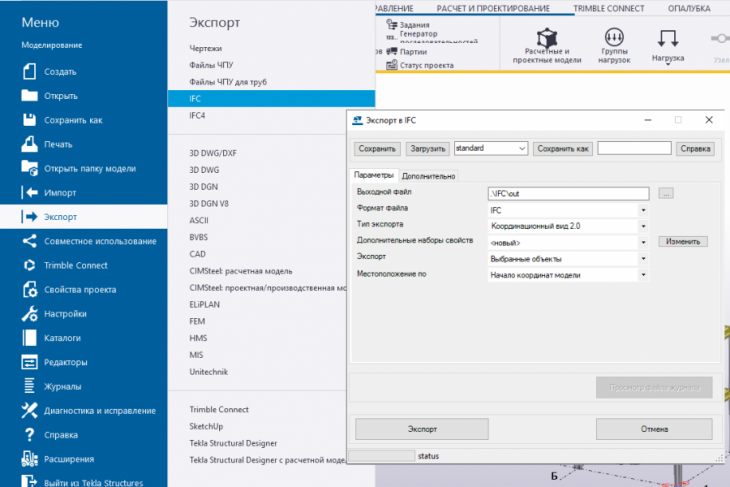Click the Настройки settings icon
The image size is (730, 487).
point(28,314)
